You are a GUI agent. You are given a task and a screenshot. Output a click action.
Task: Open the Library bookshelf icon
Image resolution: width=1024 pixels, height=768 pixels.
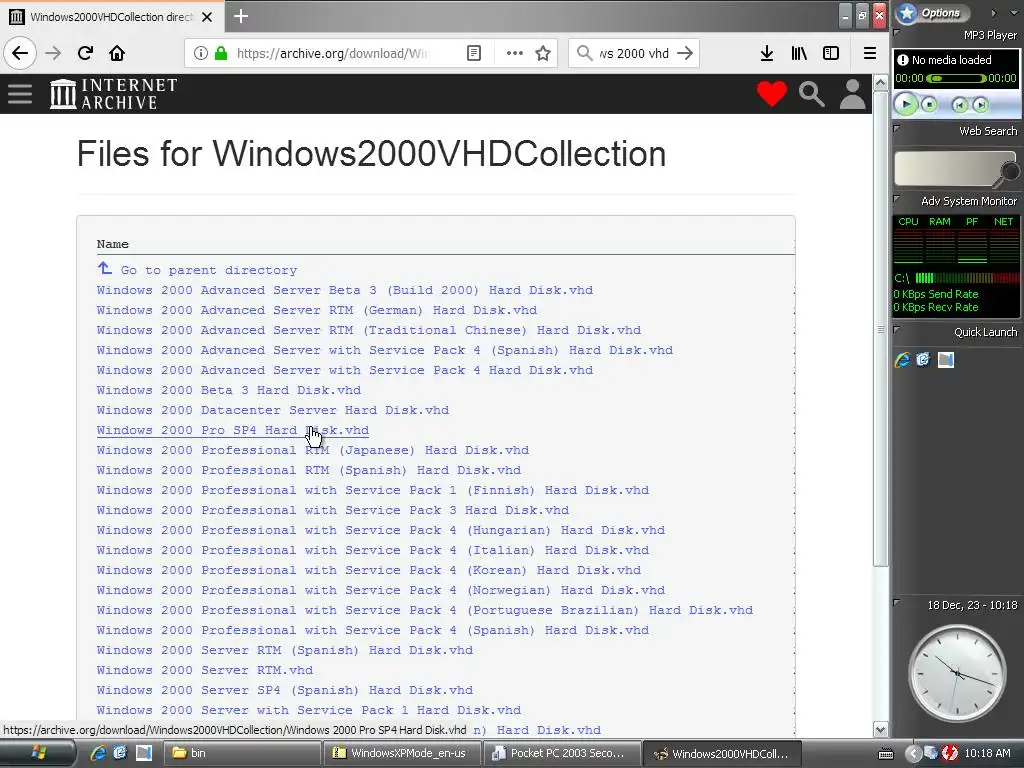coord(799,53)
